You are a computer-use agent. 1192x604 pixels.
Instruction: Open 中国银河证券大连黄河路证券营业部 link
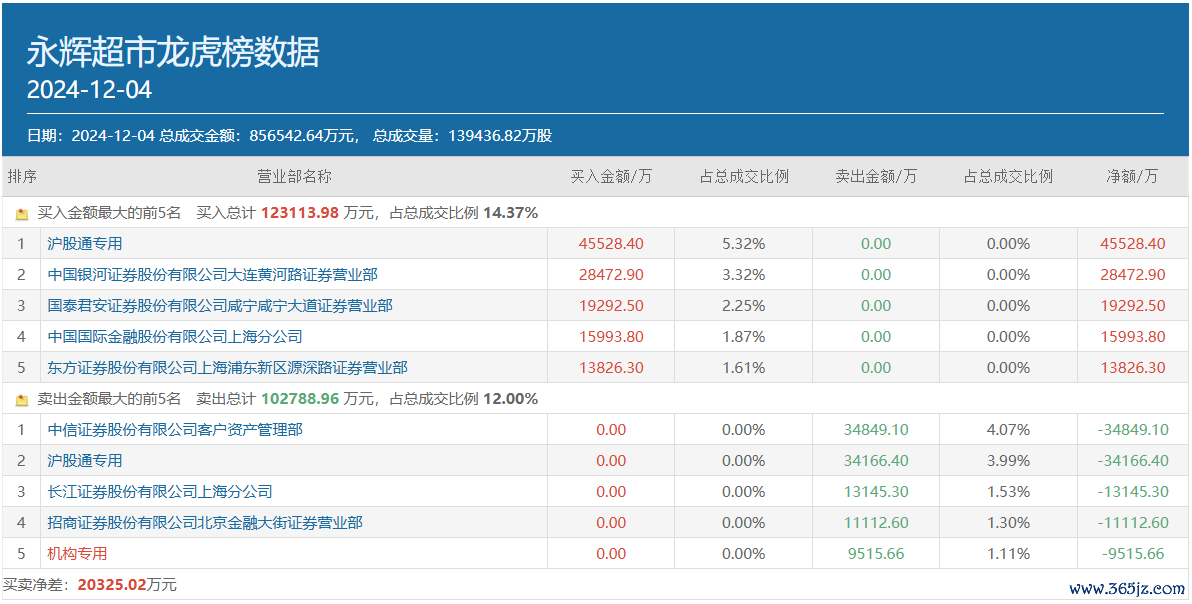pyautogui.click(x=212, y=274)
